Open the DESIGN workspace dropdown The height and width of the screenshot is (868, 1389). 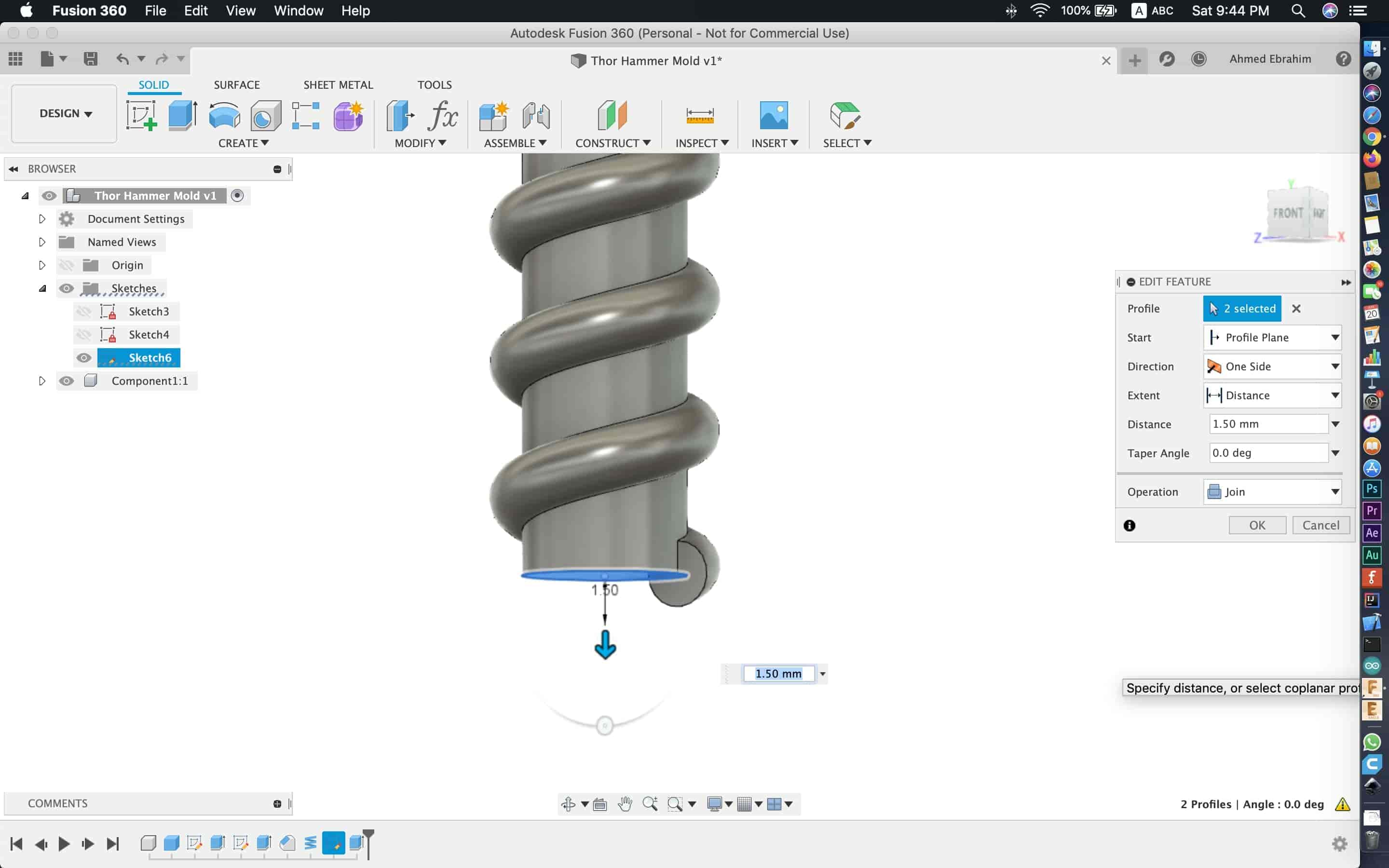point(64,114)
